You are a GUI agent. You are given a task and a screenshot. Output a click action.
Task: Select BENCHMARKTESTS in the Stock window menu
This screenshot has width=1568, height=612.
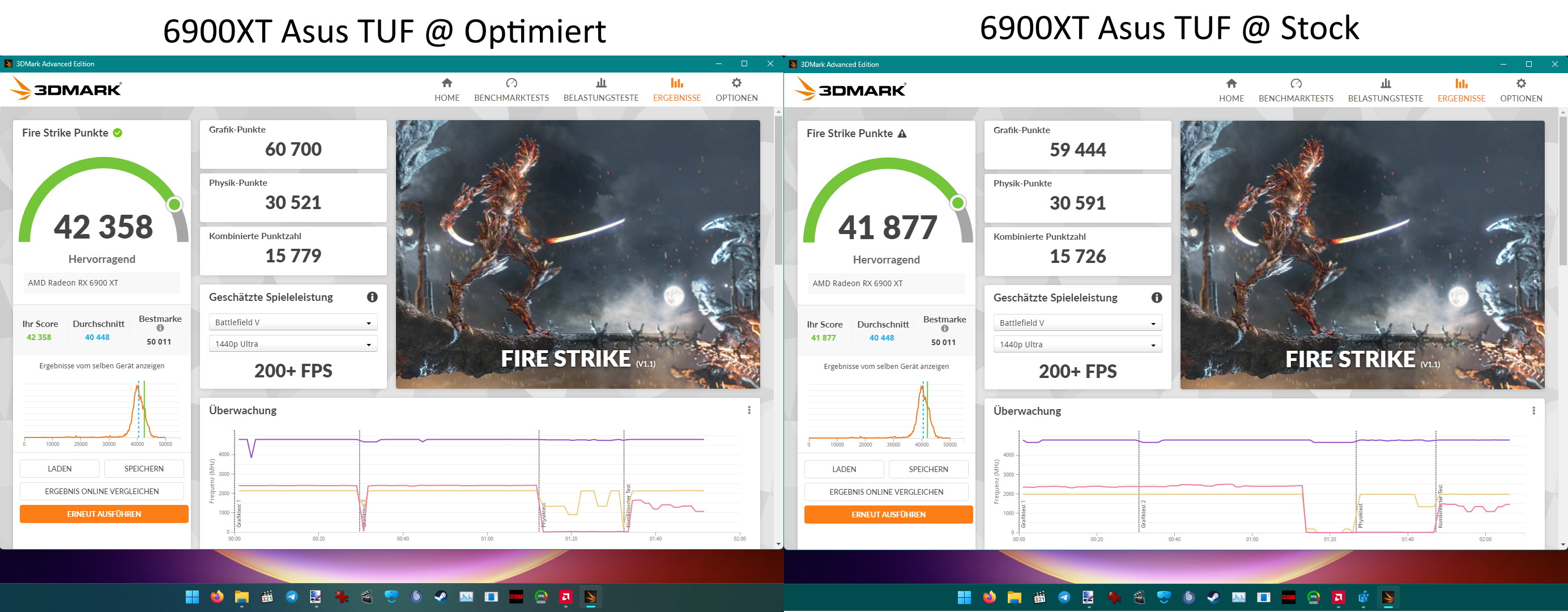click(1297, 89)
